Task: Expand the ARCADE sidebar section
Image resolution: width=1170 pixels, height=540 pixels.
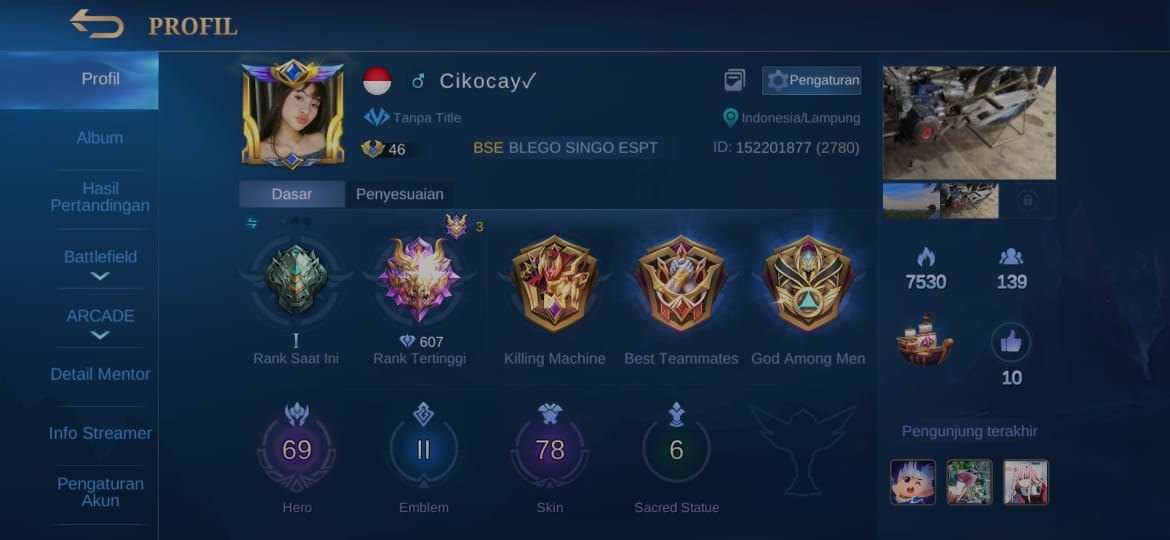Action: click(x=100, y=323)
